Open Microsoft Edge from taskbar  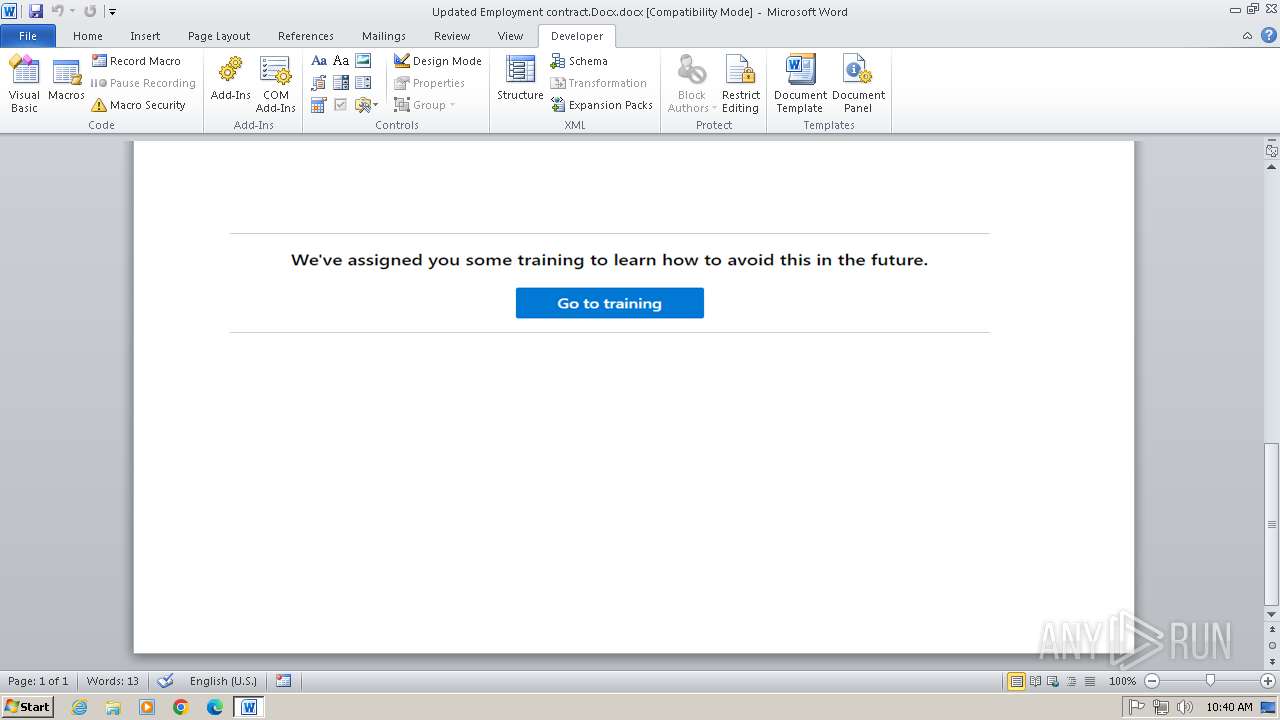click(x=215, y=707)
